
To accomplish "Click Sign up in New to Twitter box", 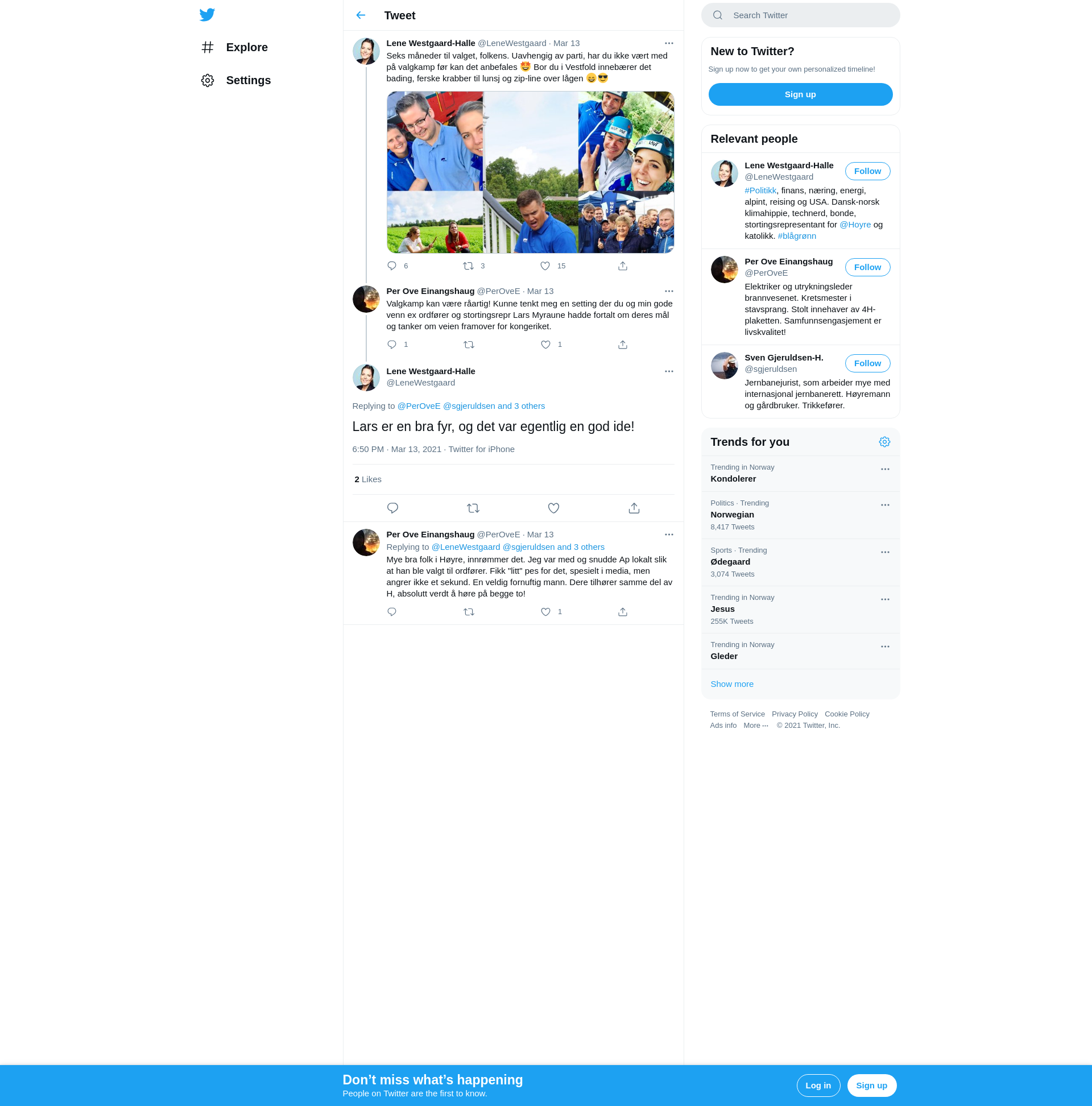I will (800, 94).
